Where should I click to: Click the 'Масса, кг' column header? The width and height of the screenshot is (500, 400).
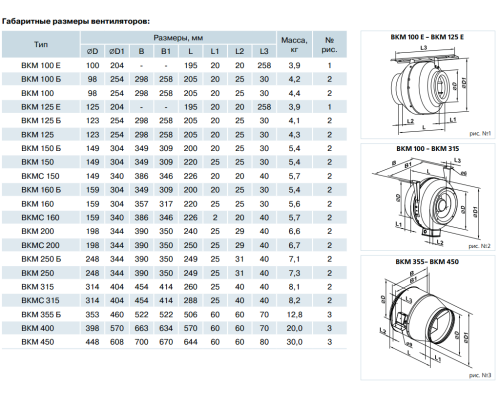tap(294, 44)
